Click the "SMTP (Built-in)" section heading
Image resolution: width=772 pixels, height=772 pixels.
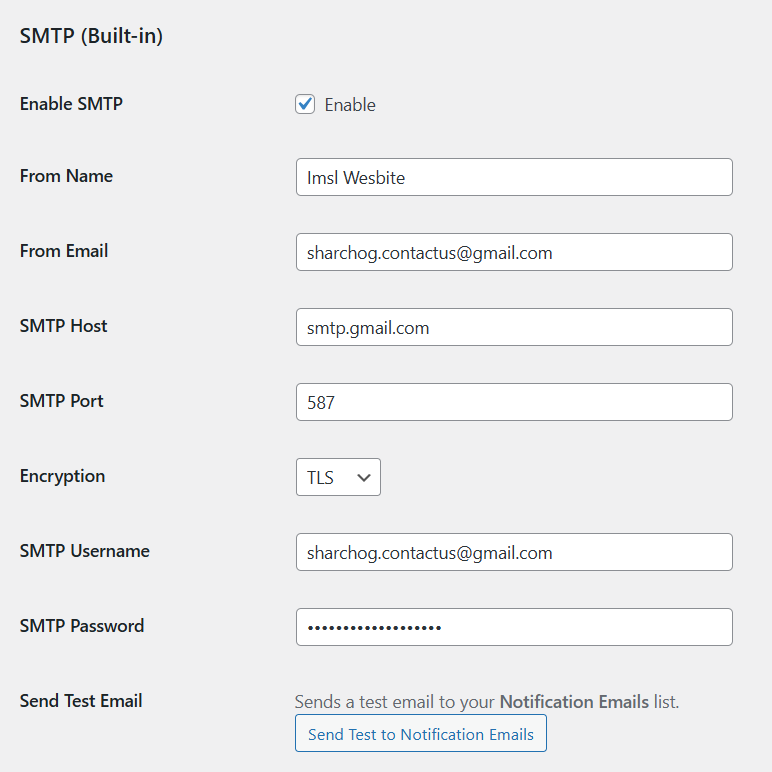point(91,36)
